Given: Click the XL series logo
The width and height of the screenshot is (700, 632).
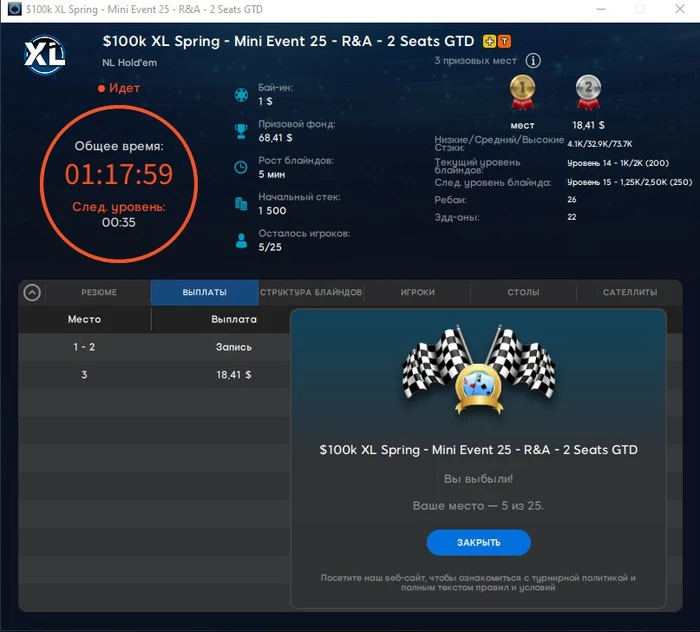Looking at the screenshot, I should click(x=45, y=55).
